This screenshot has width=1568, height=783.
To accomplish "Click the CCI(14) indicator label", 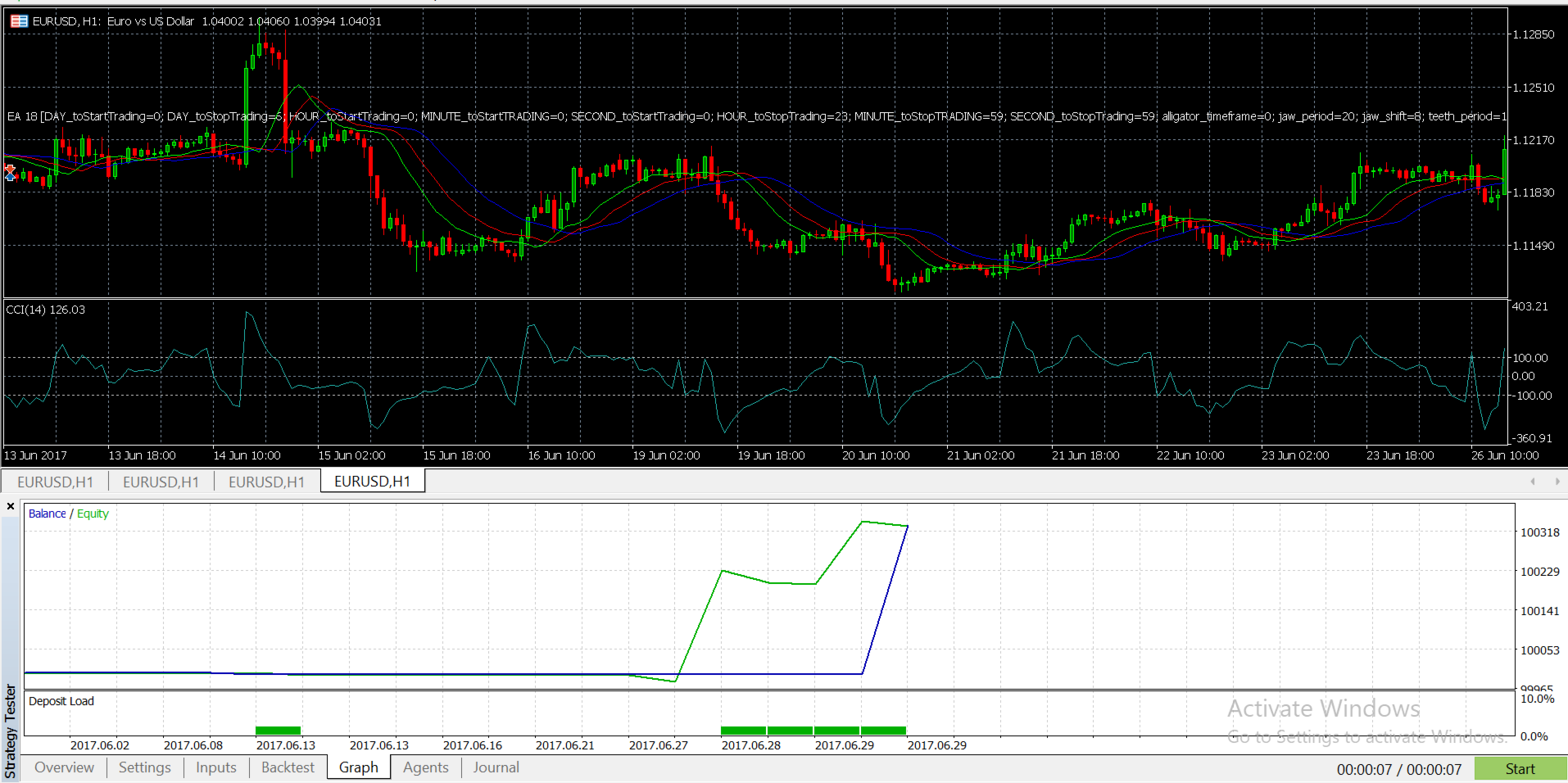I will point(45,310).
